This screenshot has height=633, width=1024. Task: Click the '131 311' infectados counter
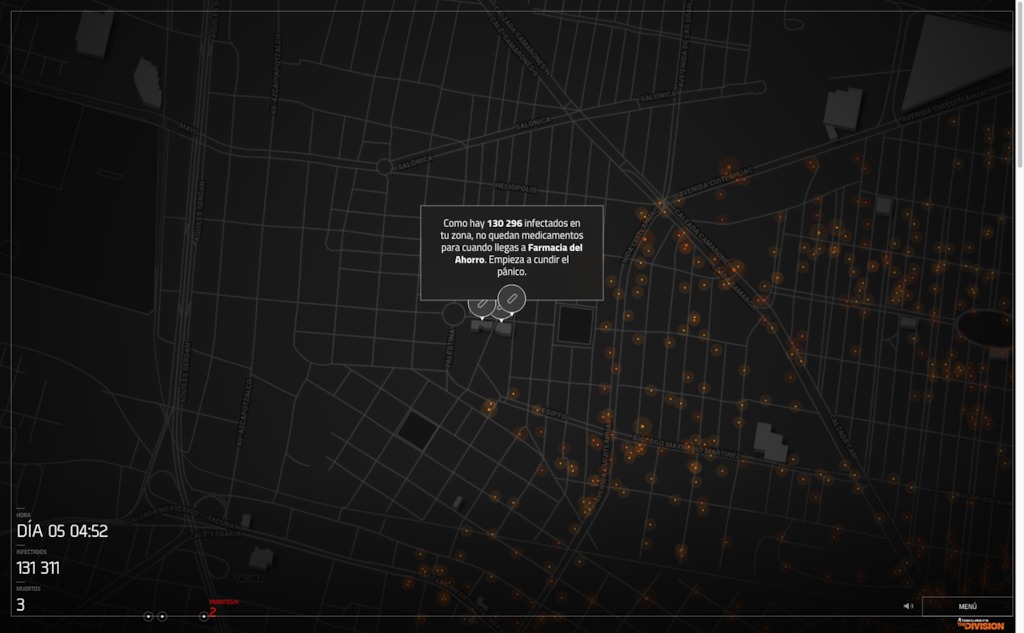pyautogui.click(x=38, y=568)
